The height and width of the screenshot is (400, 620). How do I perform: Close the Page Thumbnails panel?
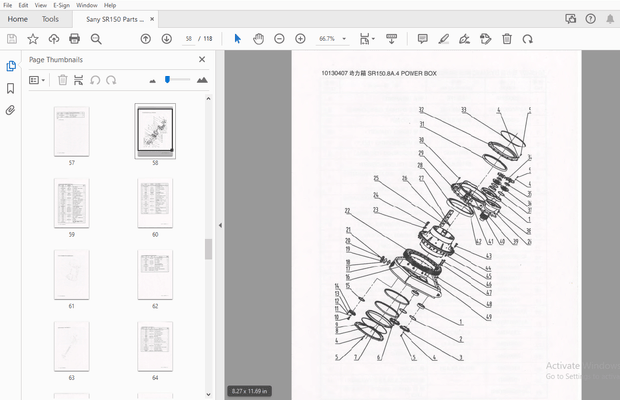point(202,59)
